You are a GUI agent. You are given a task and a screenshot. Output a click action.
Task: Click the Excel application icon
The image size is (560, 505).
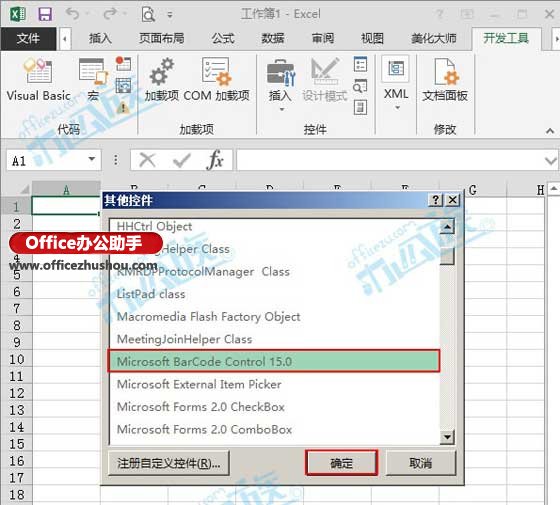tap(18, 14)
